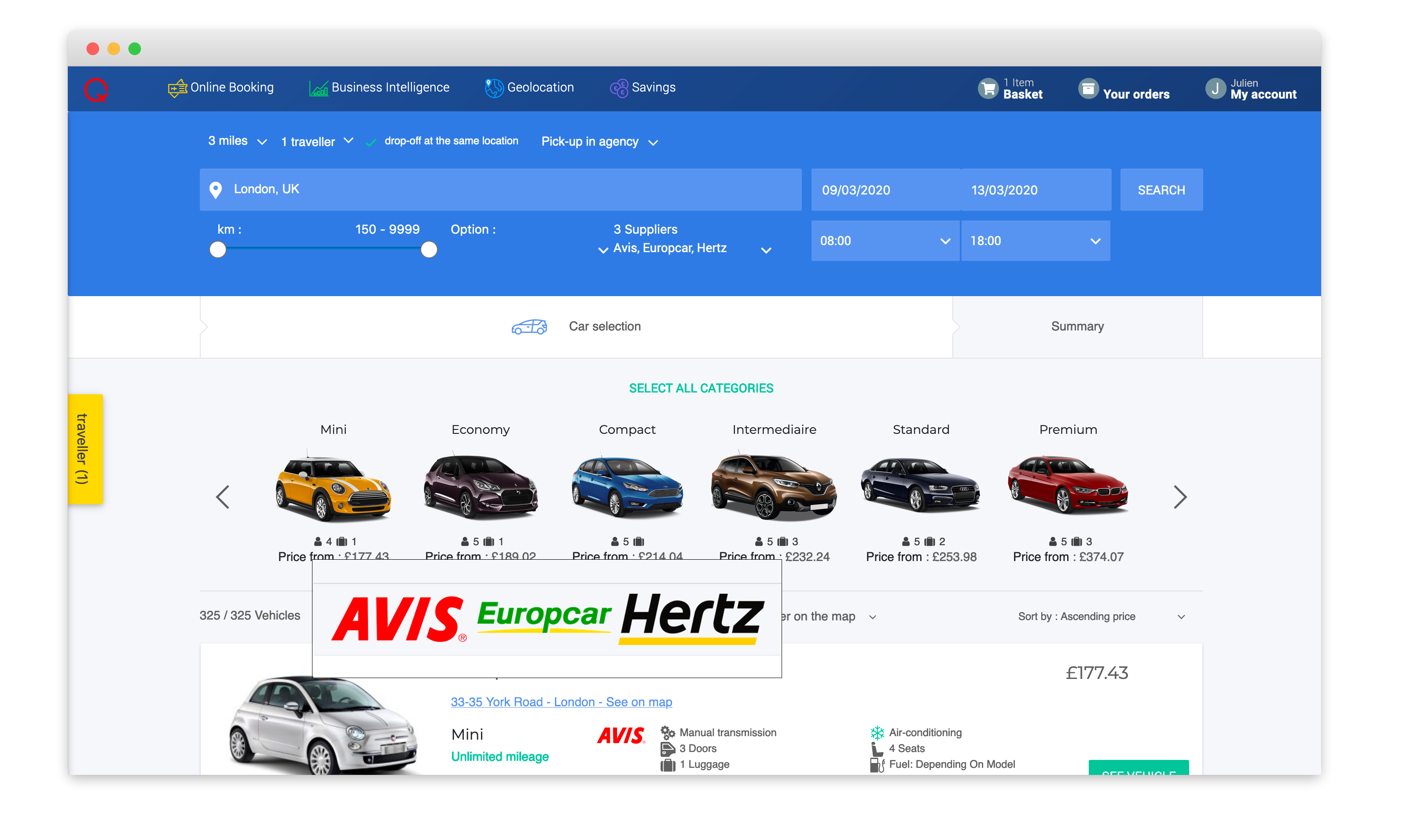Click the 4 Seats icon
The image size is (1403, 840).
877,749
